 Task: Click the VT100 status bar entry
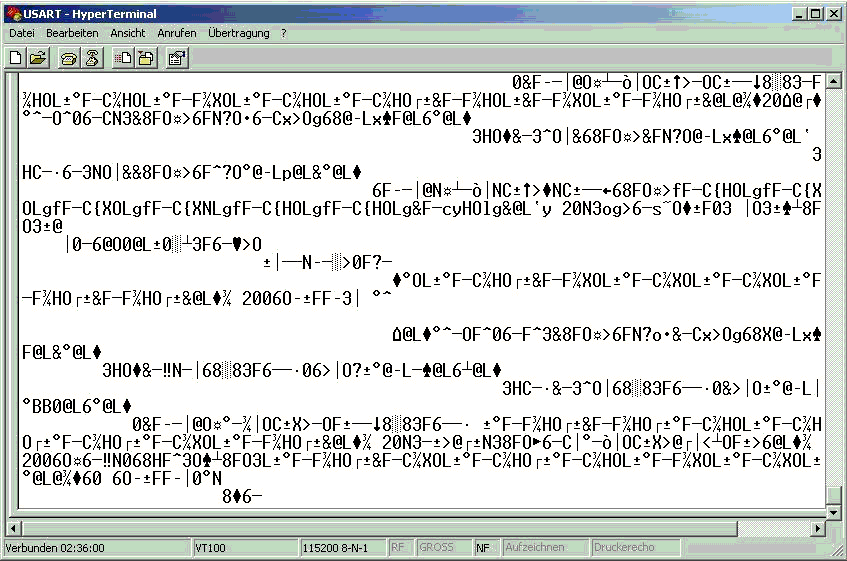click(246, 548)
